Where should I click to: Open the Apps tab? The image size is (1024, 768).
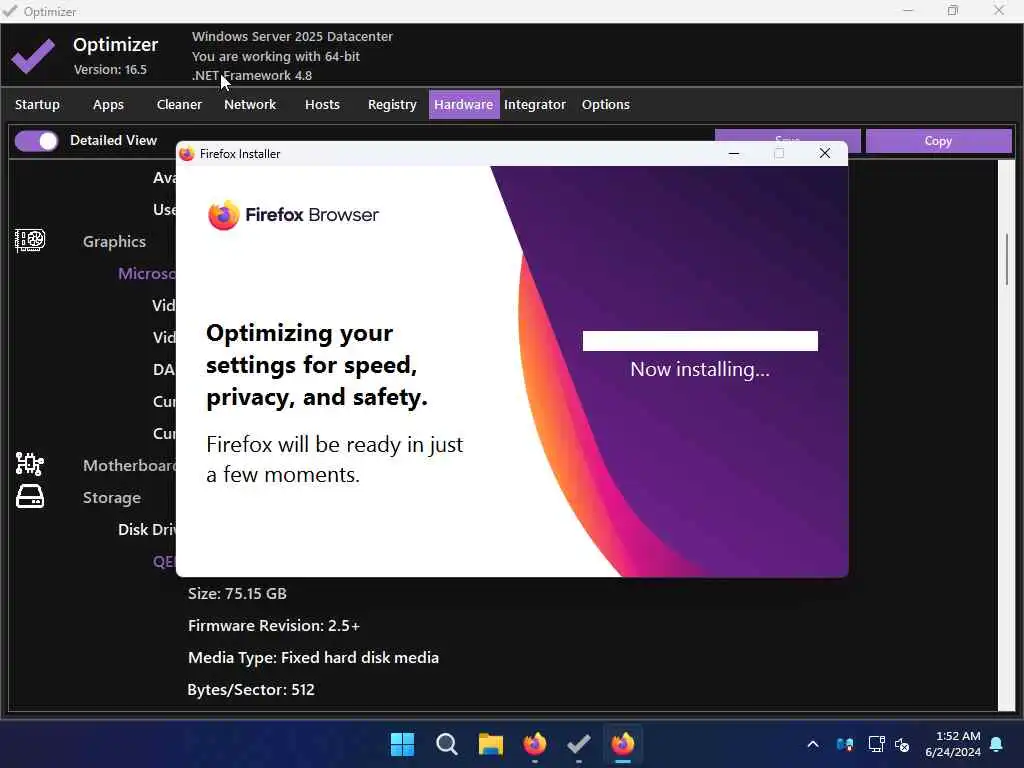tap(108, 104)
